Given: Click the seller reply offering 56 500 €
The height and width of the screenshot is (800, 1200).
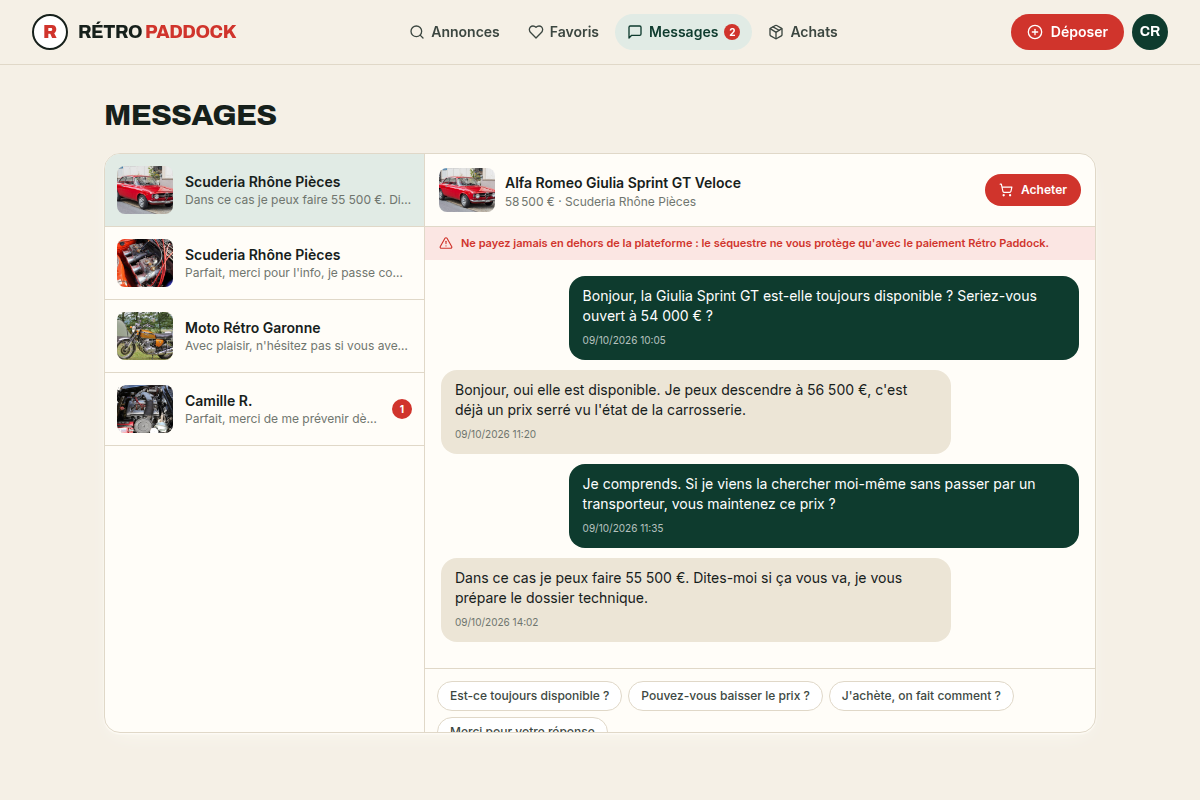Looking at the screenshot, I should click(x=696, y=412).
